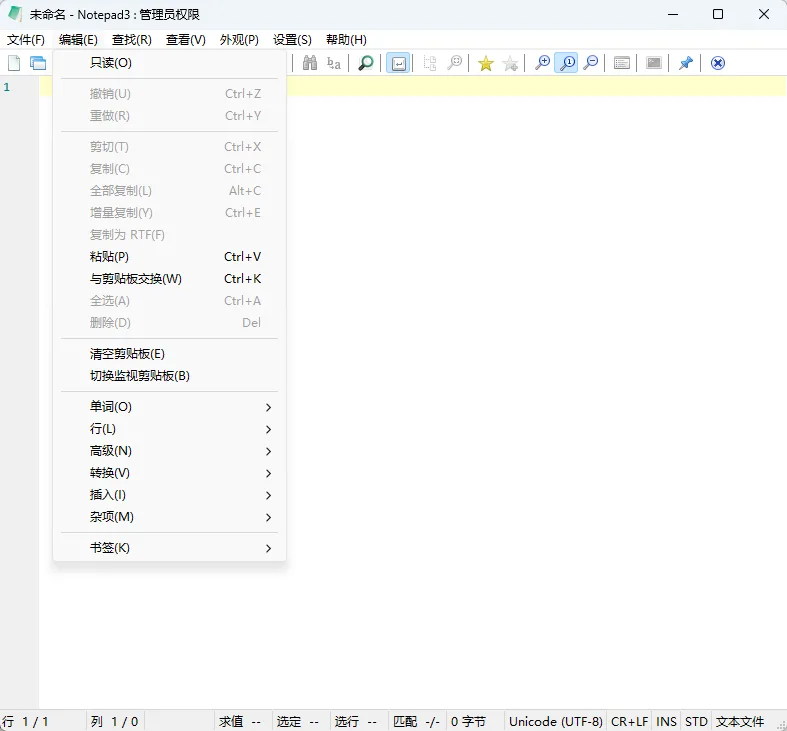Click the grayed 全选(A) menu entry
The height and width of the screenshot is (731, 787).
tap(170, 301)
